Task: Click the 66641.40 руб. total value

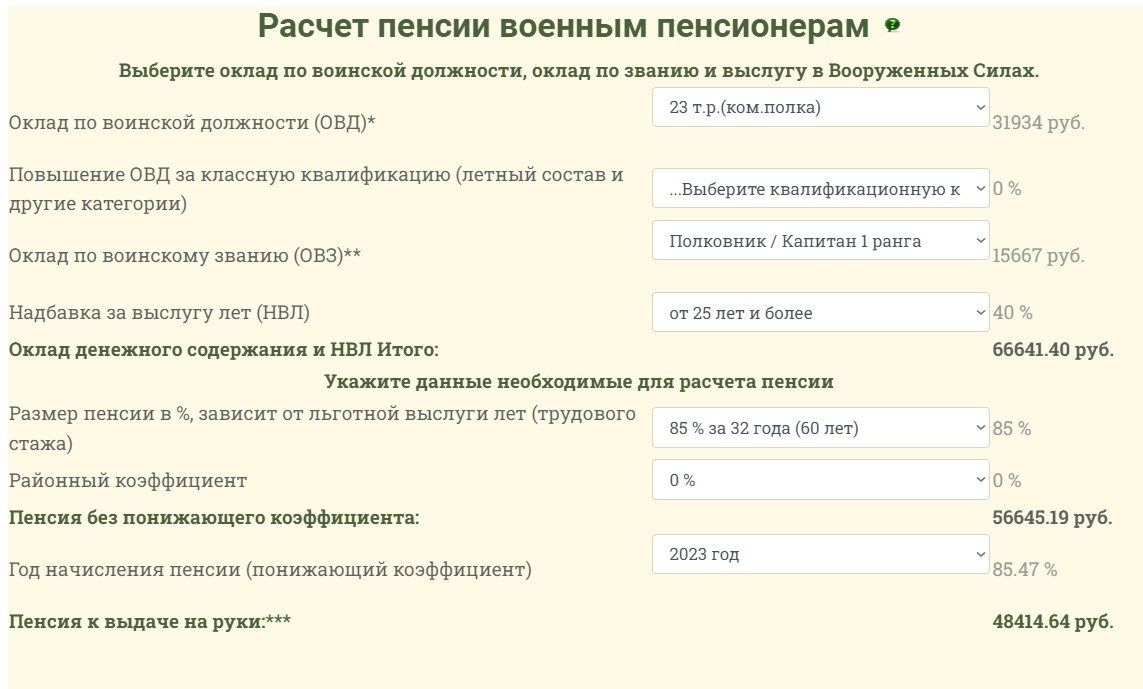Action: (x=1052, y=350)
